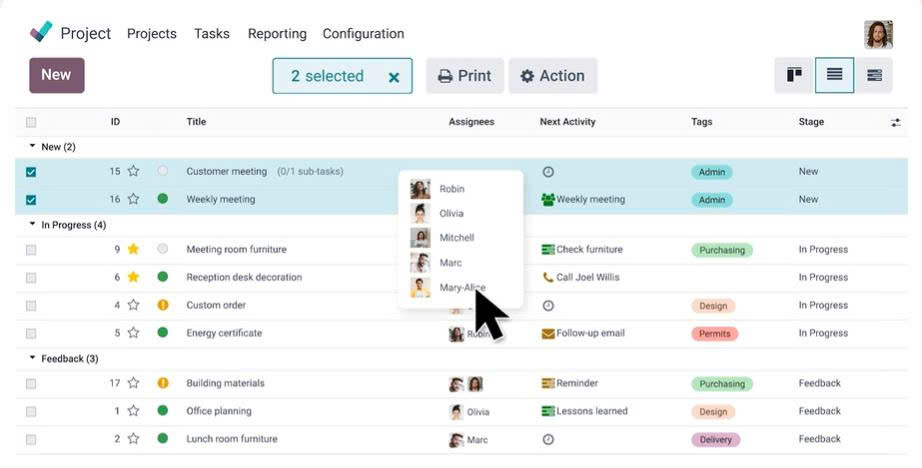
Task: Click the Call Joel Willis phone icon
Action: point(548,277)
